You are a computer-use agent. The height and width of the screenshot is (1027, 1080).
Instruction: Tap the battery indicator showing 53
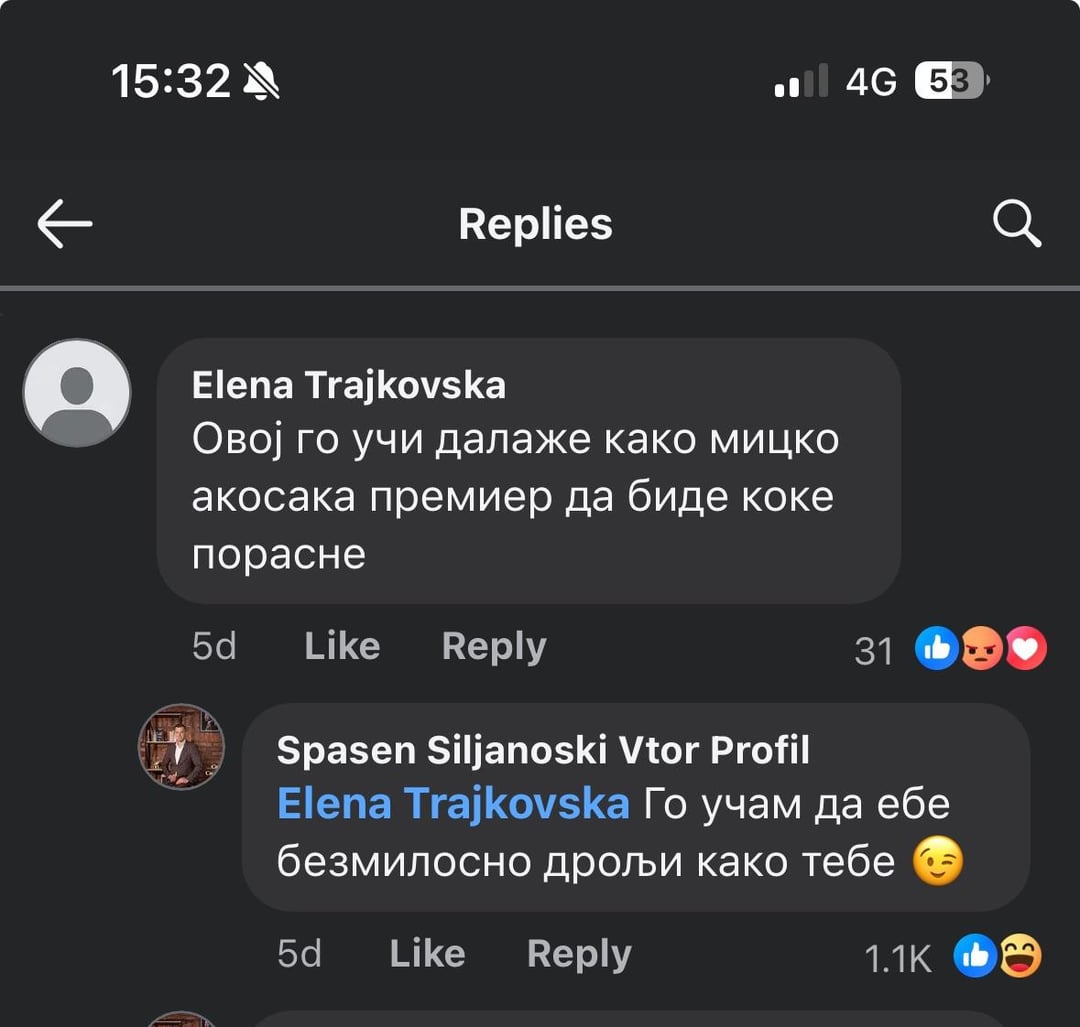[950, 81]
